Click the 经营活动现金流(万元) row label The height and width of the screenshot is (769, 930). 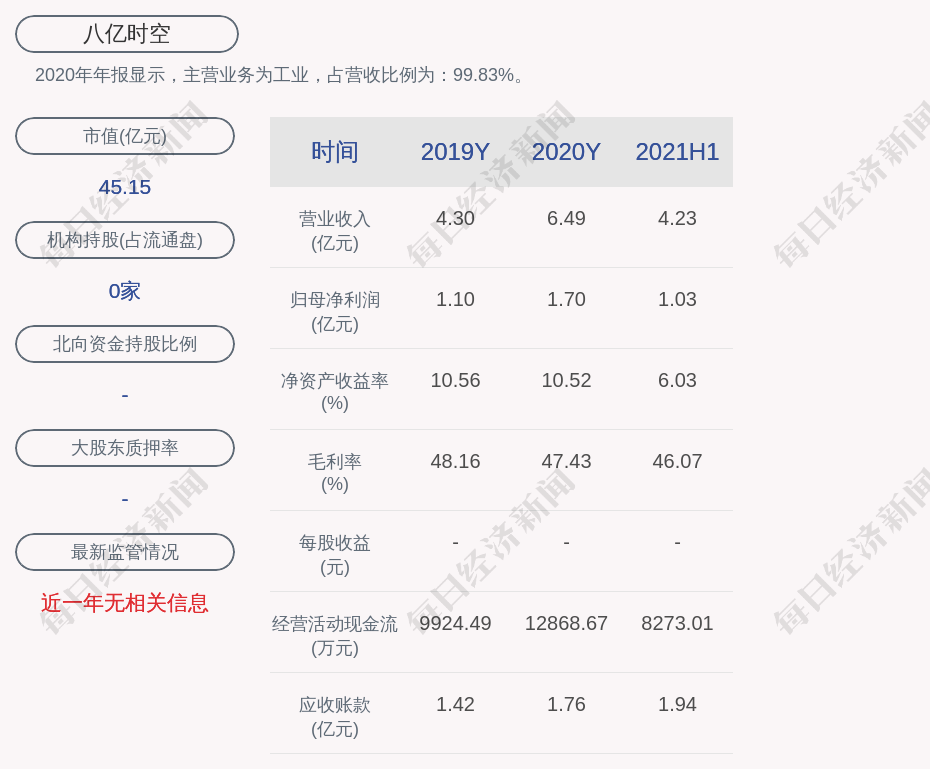point(334,635)
